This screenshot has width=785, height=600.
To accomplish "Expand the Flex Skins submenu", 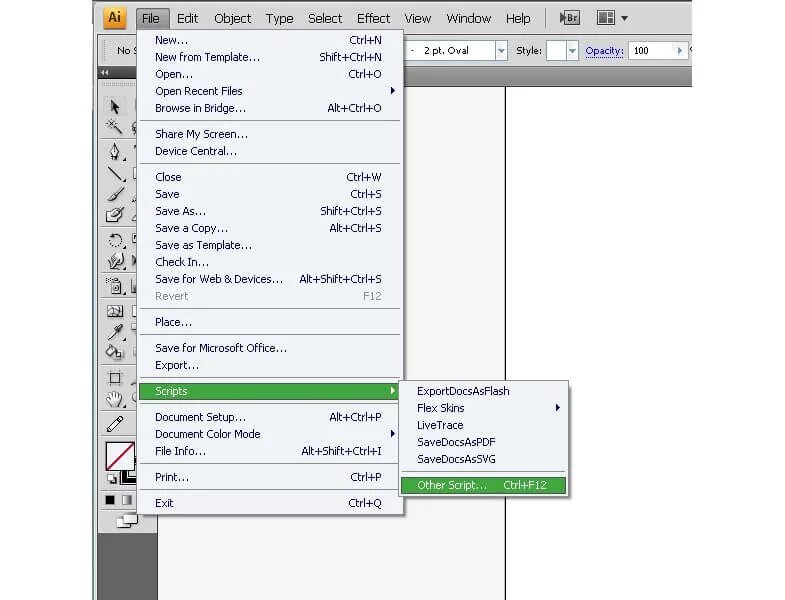I will point(484,408).
